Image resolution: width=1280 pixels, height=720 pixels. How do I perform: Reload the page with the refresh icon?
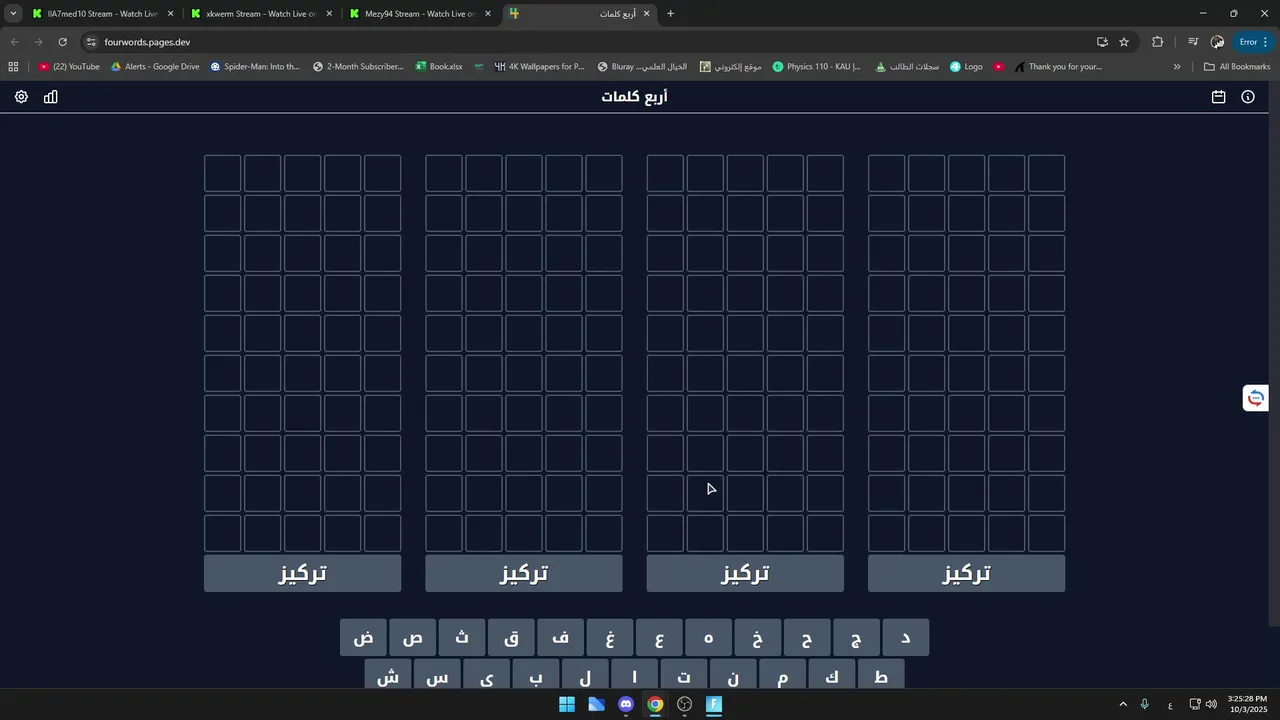62,42
